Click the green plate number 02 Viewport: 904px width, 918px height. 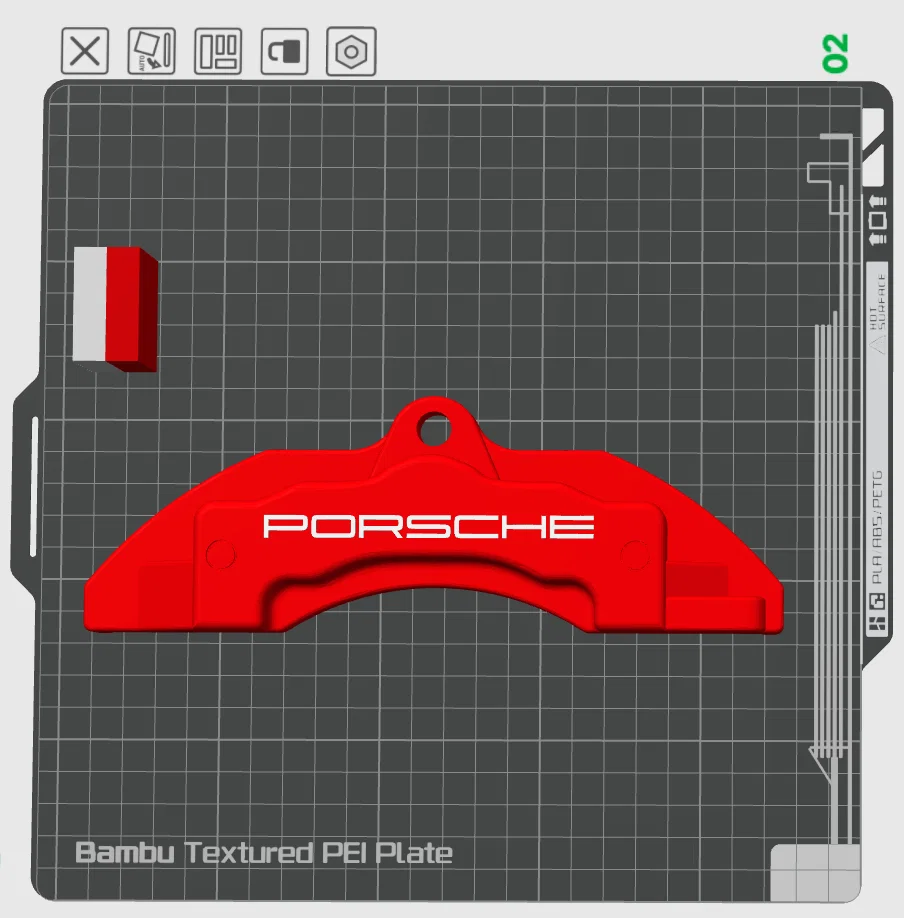coord(835,53)
